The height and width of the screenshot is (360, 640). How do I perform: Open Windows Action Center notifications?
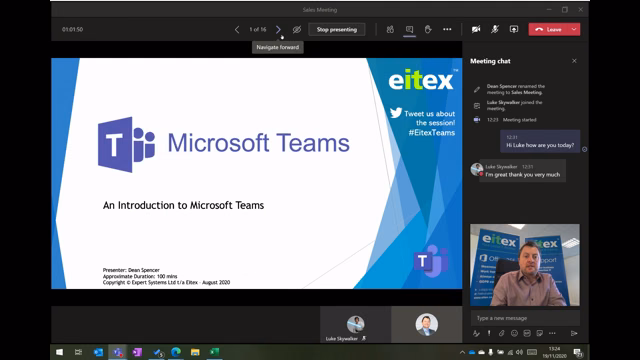578,352
